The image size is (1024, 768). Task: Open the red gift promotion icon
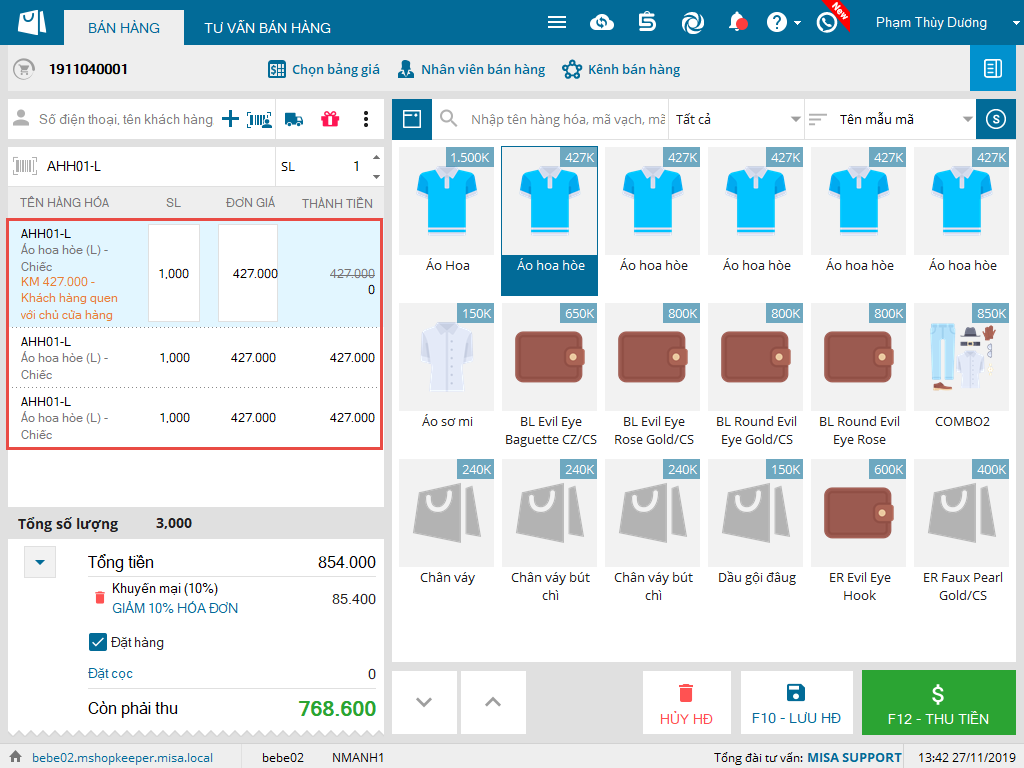pyautogui.click(x=330, y=119)
